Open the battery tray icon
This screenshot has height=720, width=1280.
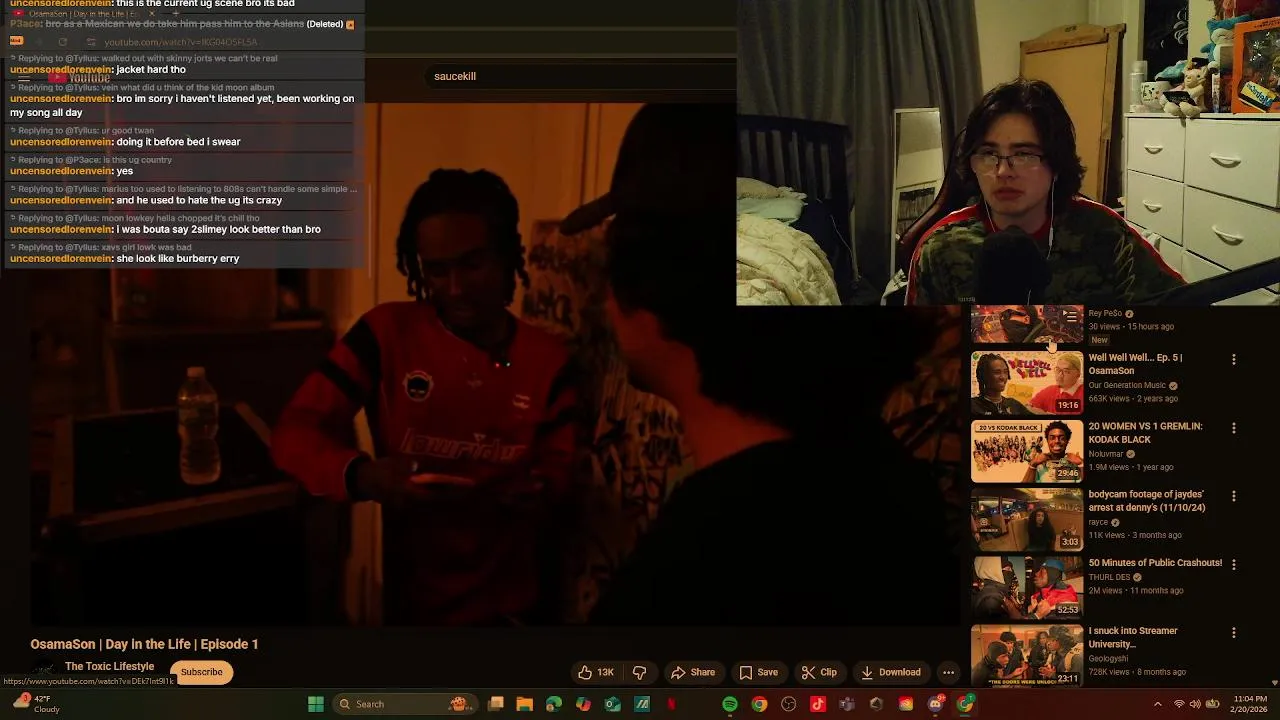(1213, 704)
